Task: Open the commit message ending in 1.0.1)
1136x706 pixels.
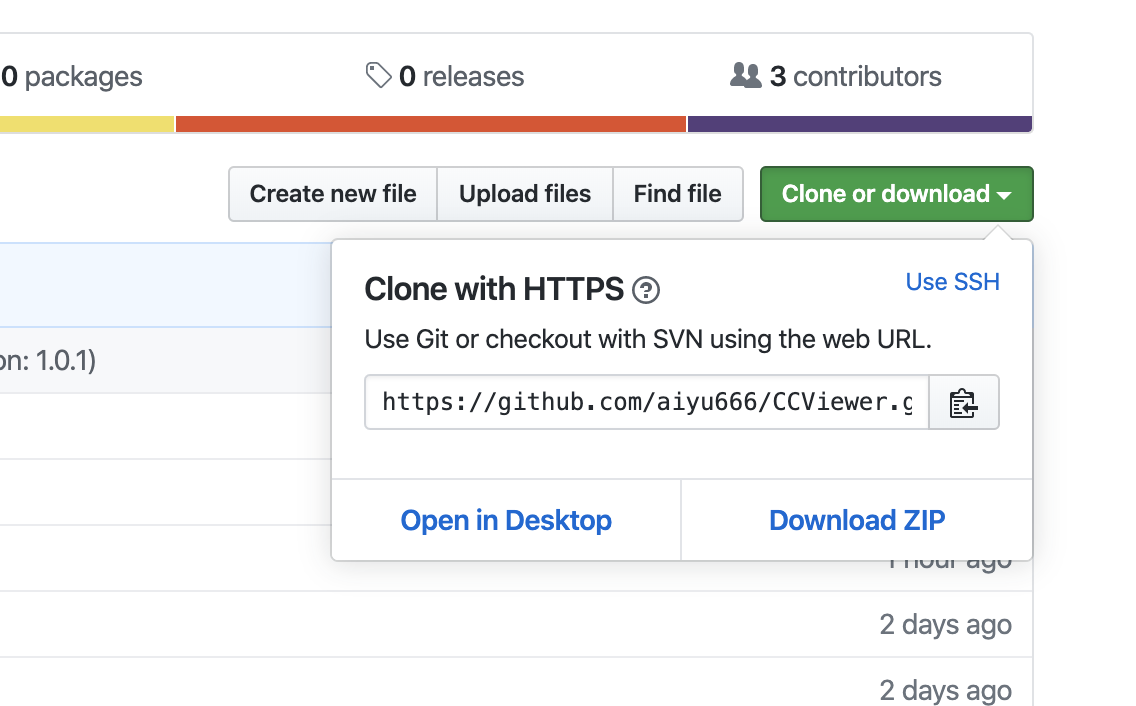Action: click(x=48, y=360)
